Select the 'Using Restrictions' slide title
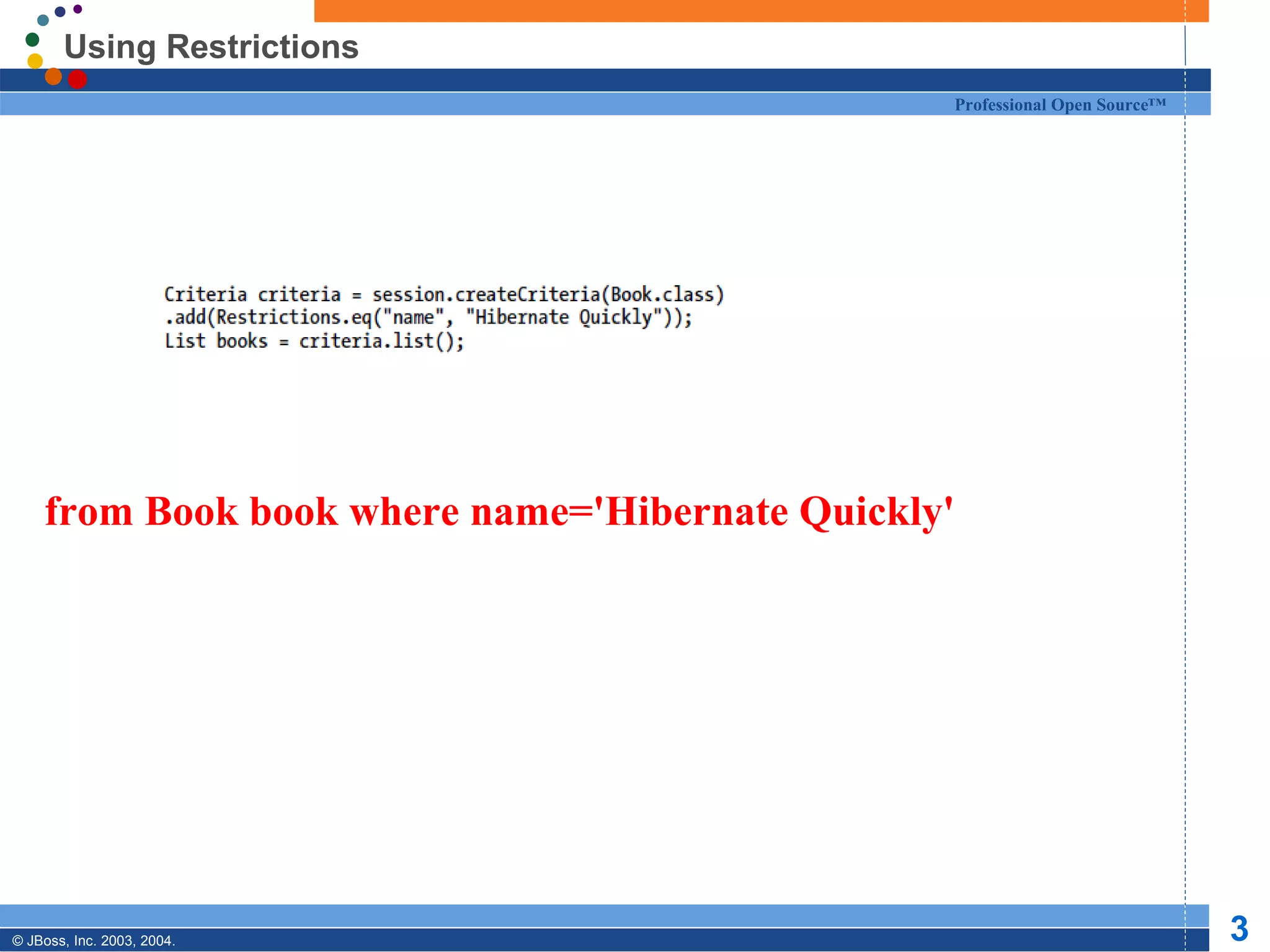The width and height of the screenshot is (1270, 952). [x=211, y=47]
